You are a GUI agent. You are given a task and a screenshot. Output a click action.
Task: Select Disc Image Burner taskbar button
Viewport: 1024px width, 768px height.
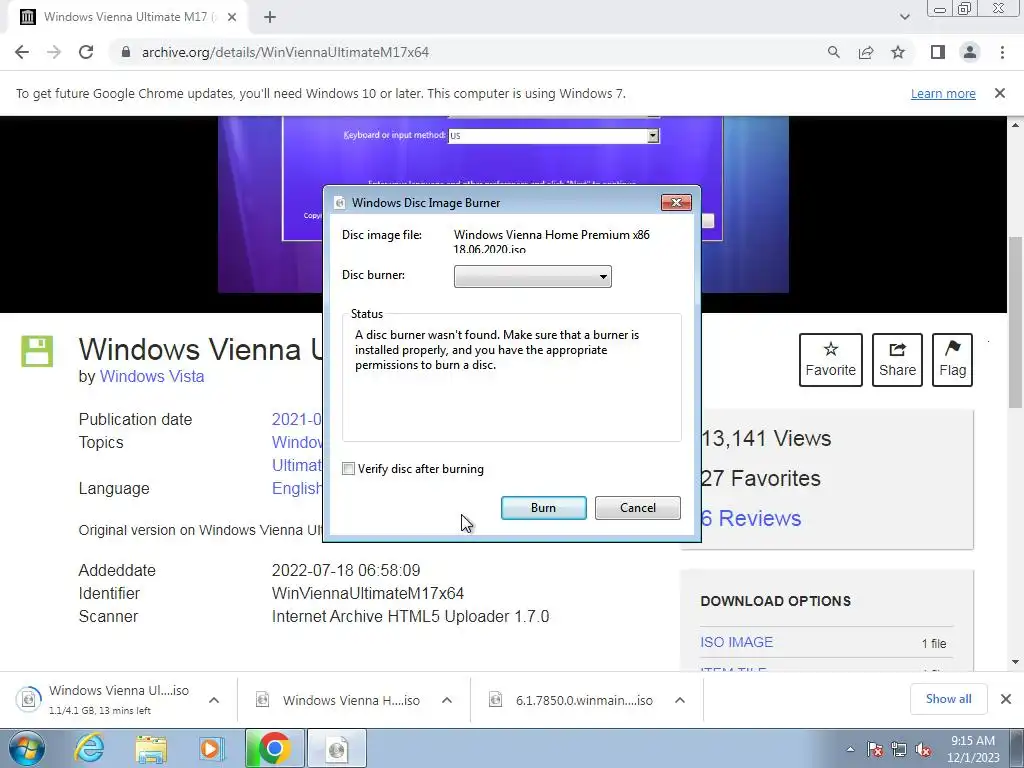click(337, 748)
